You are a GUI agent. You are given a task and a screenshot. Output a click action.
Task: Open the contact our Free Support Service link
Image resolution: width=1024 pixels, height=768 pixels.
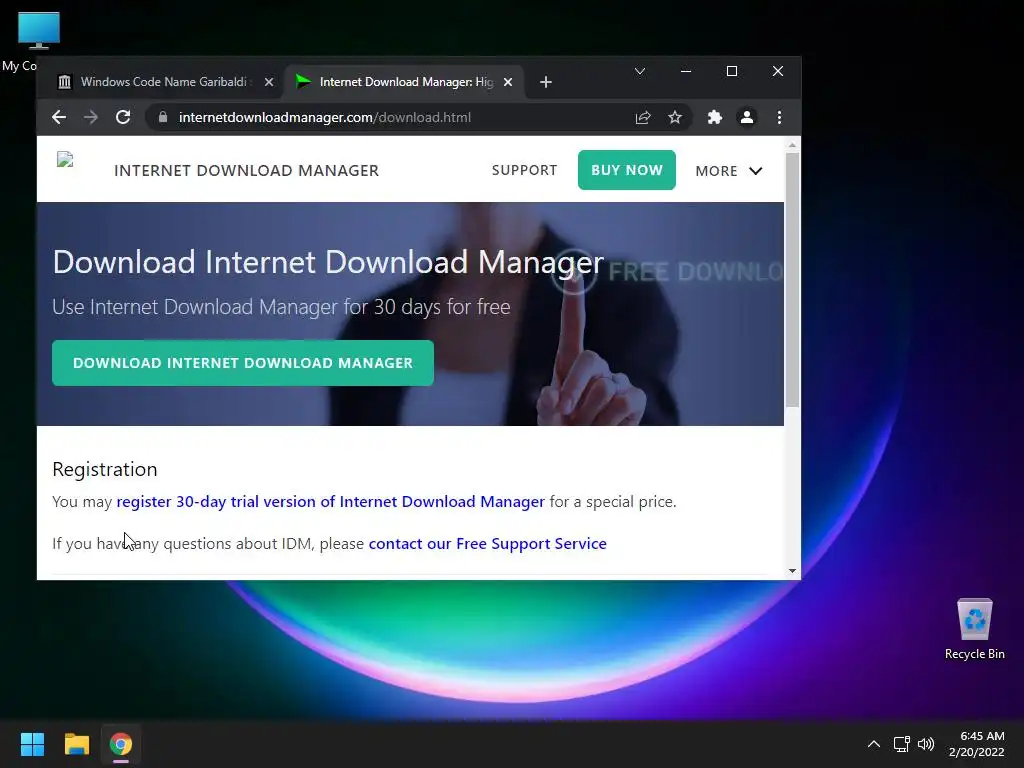(487, 543)
